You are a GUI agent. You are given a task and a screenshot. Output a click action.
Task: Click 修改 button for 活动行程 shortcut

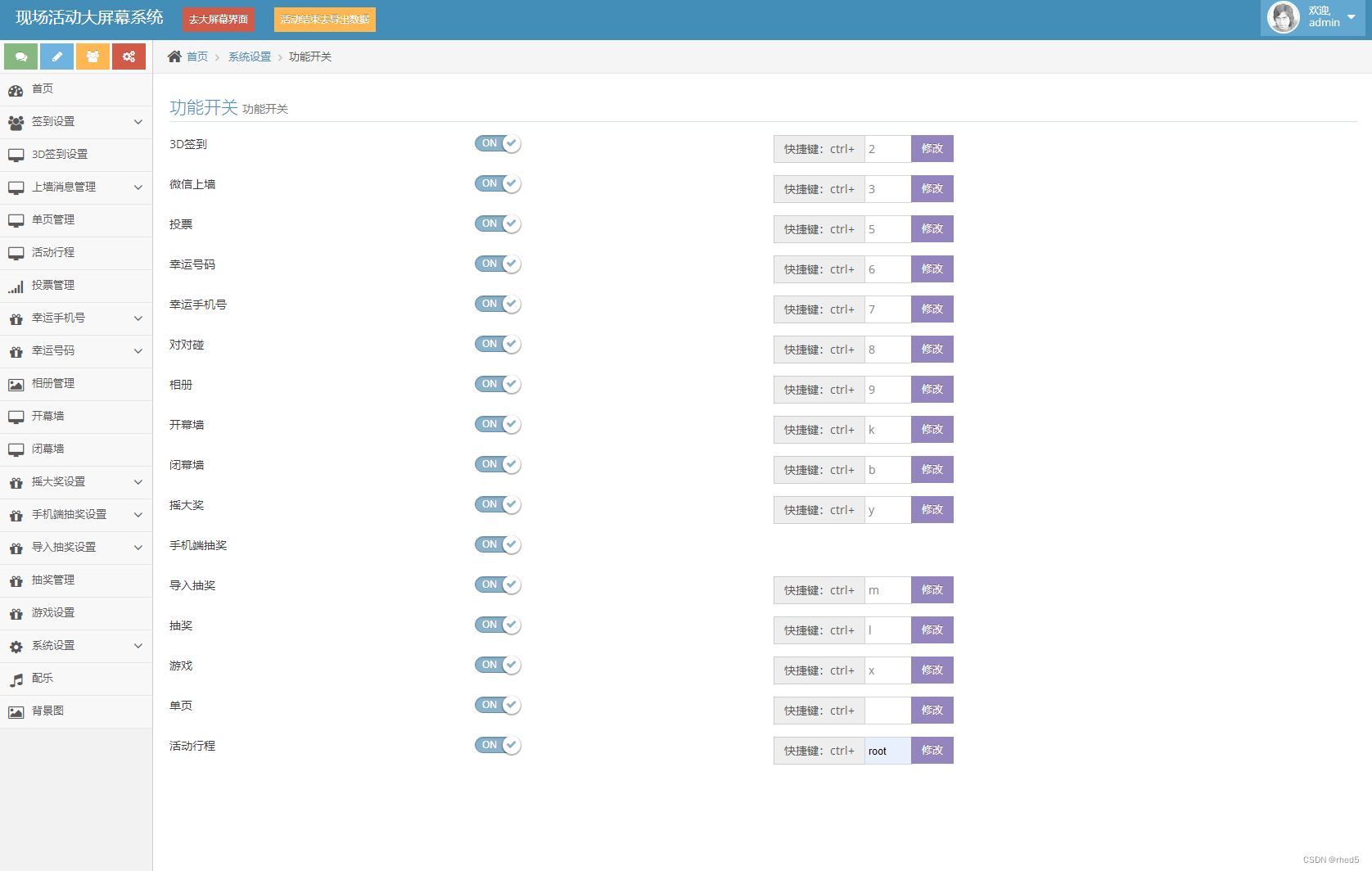pyautogui.click(x=932, y=751)
